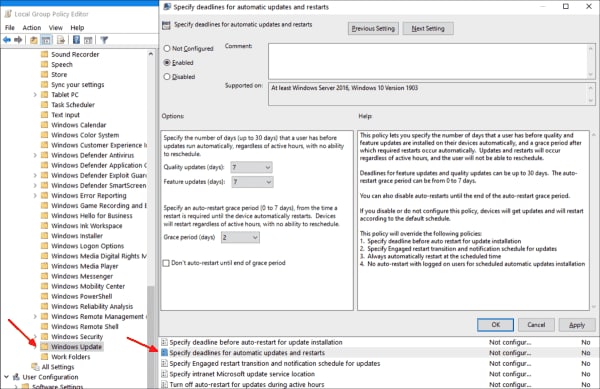600x389 pixels.
Task: Select the Enabled radio button
Action: click(167, 62)
